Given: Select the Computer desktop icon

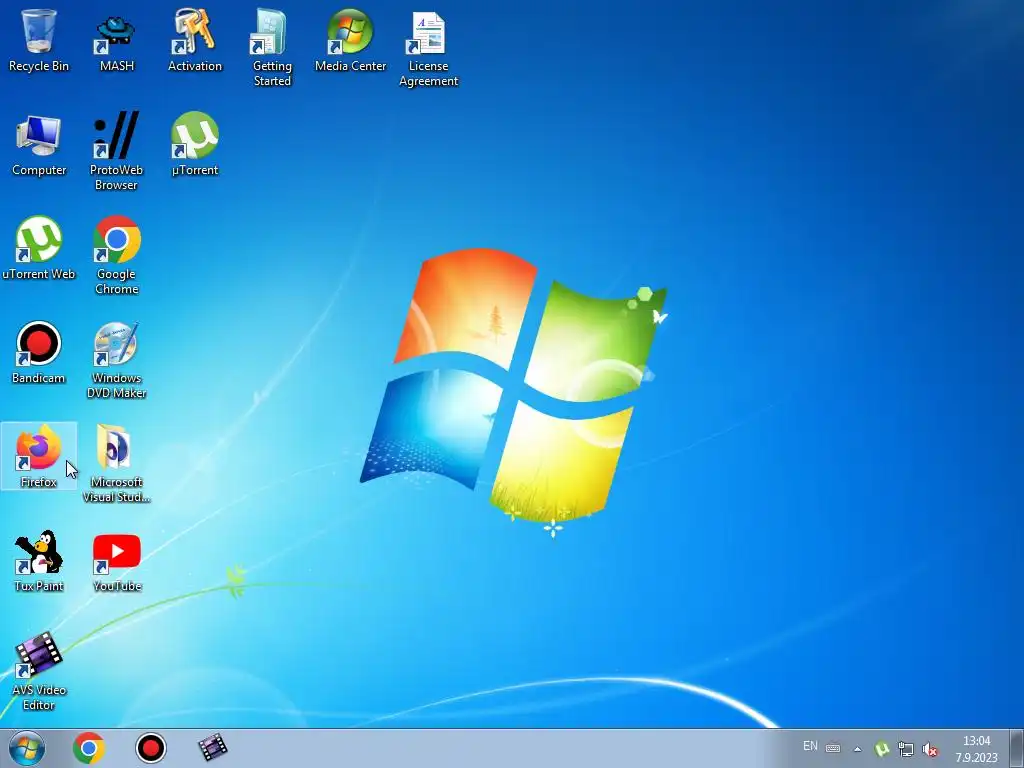Looking at the screenshot, I should click(x=39, y=145).
